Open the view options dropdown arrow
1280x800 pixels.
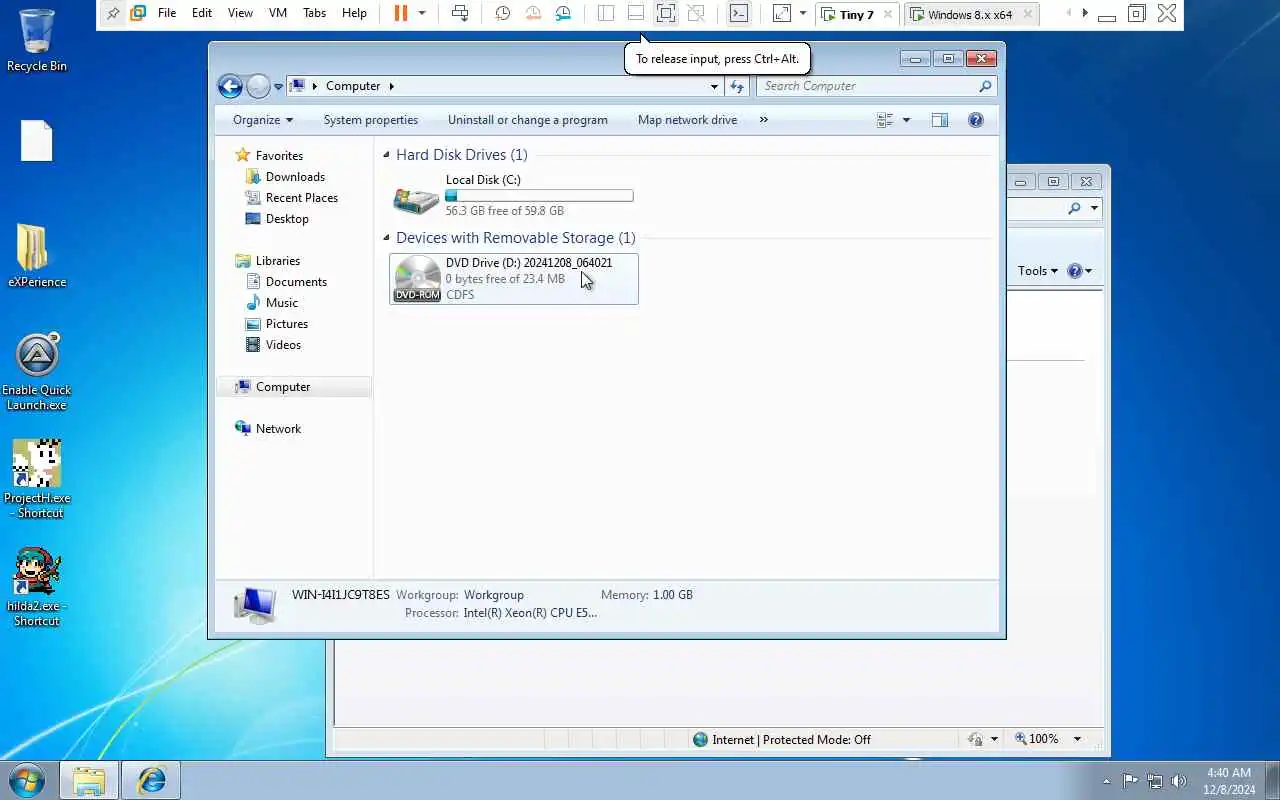[x=907, y=120]
